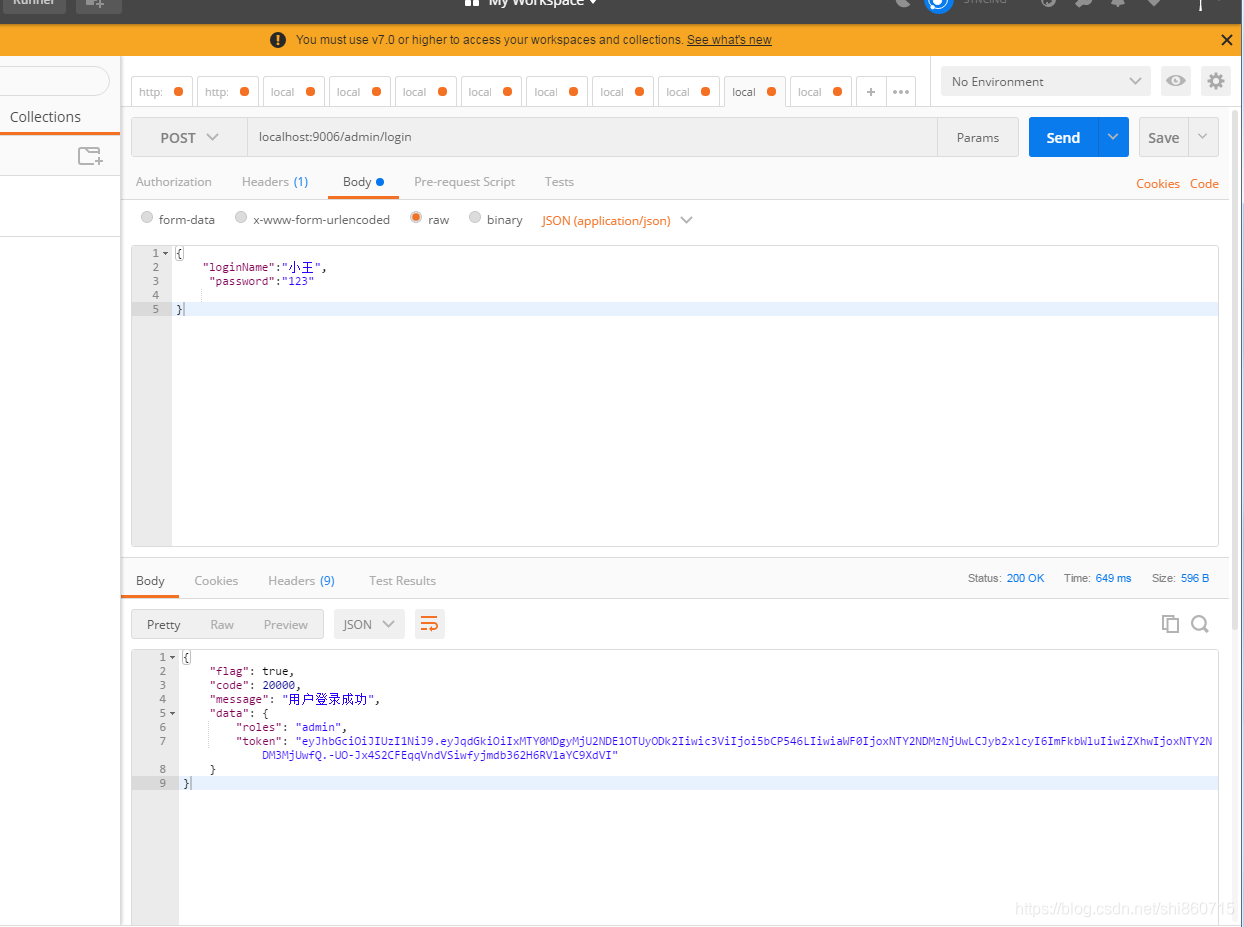Open the tab options three-dots menu

pyautogui.click(x=901, y=91)
